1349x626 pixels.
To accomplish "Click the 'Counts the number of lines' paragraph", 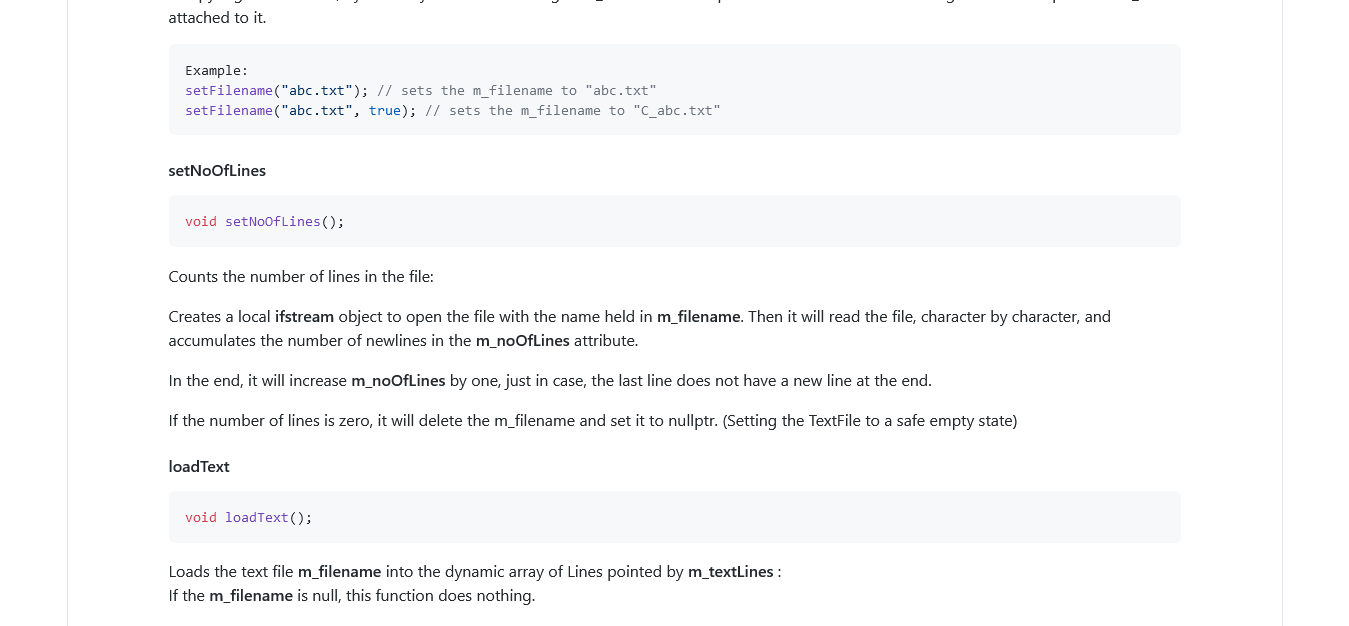I will tap(300, 276).
